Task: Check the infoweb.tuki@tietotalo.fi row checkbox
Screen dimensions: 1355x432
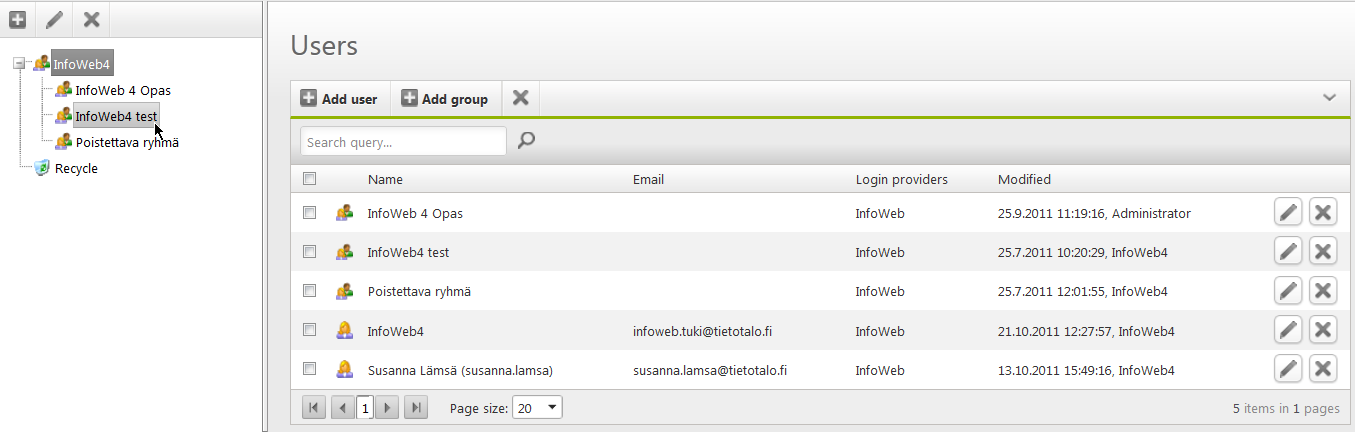Action: pos(310,330)
